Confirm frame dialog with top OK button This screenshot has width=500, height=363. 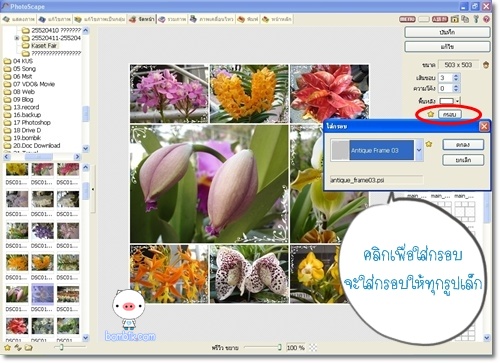(x=463, y=145)
